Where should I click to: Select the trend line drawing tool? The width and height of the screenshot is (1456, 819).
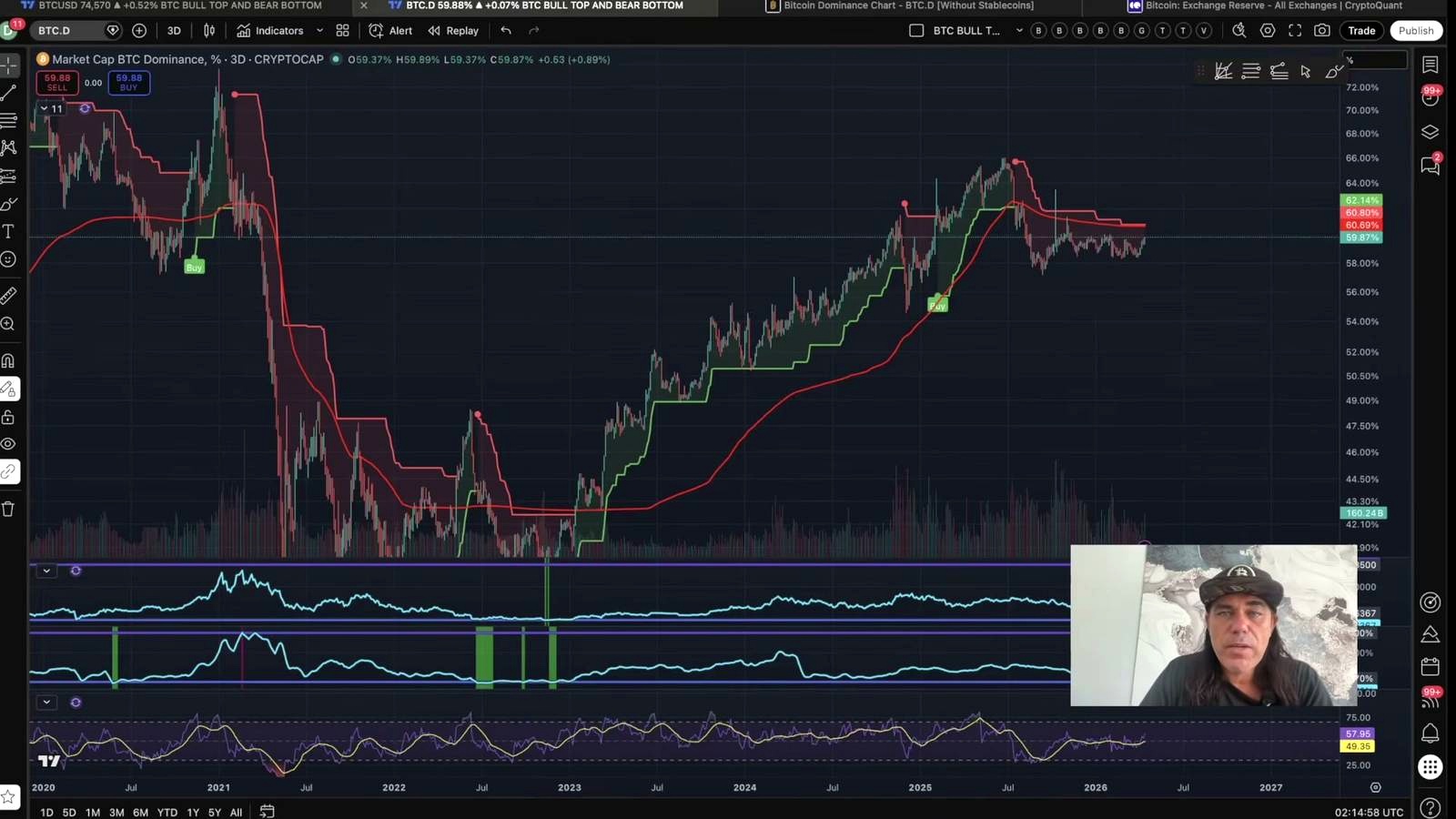tap(8, 93)
